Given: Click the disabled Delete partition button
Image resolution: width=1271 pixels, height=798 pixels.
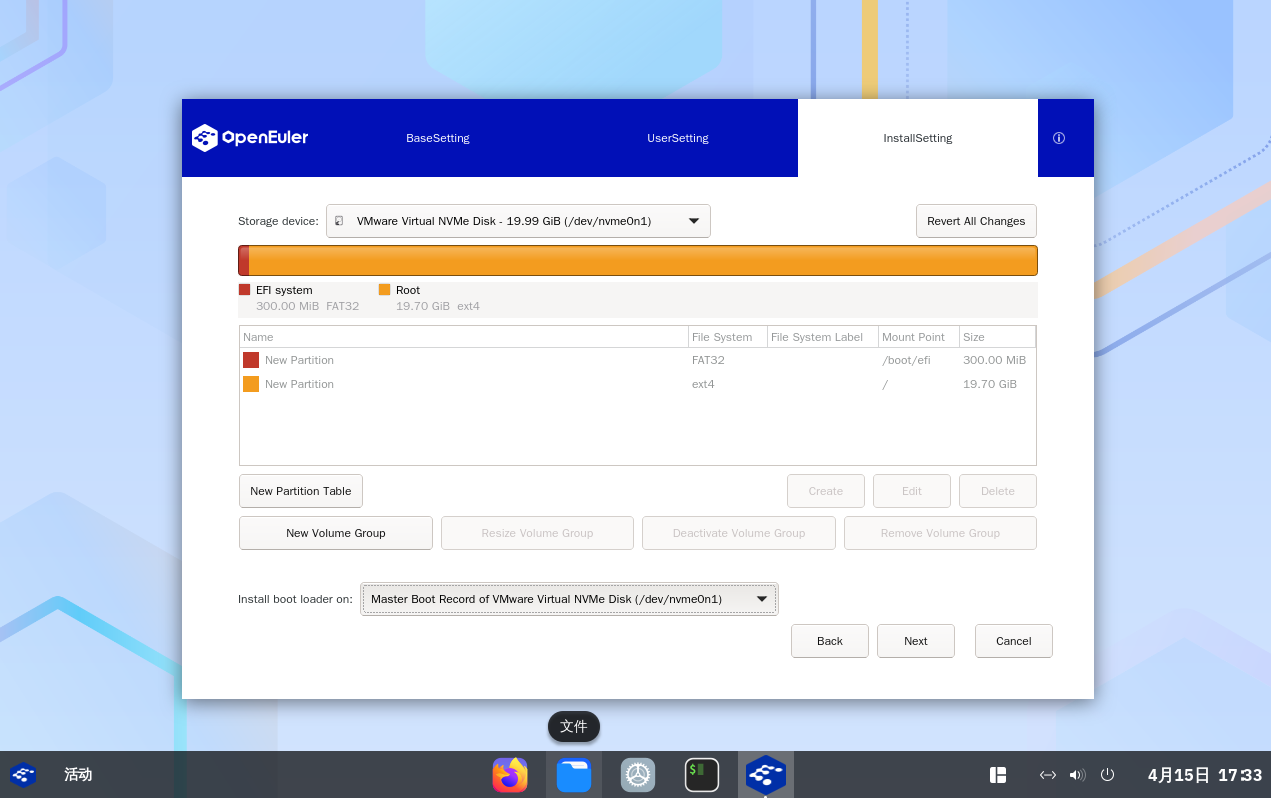Looking at the screenshot, I should pos(998,491).
